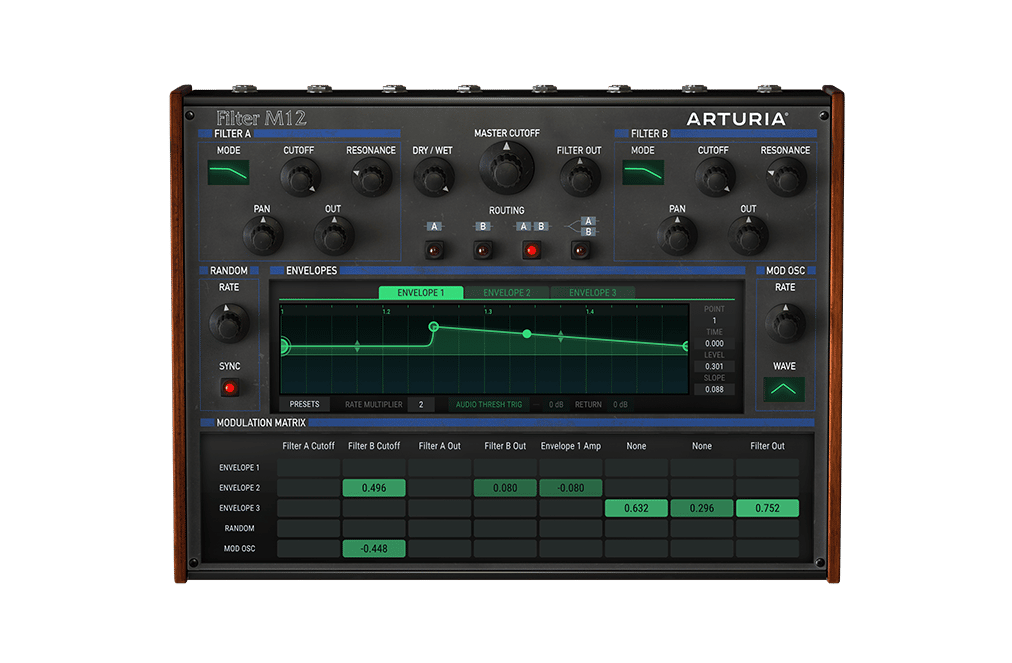
Task: Click the Filter B mode display icon
Action: [x=643, y=173]
